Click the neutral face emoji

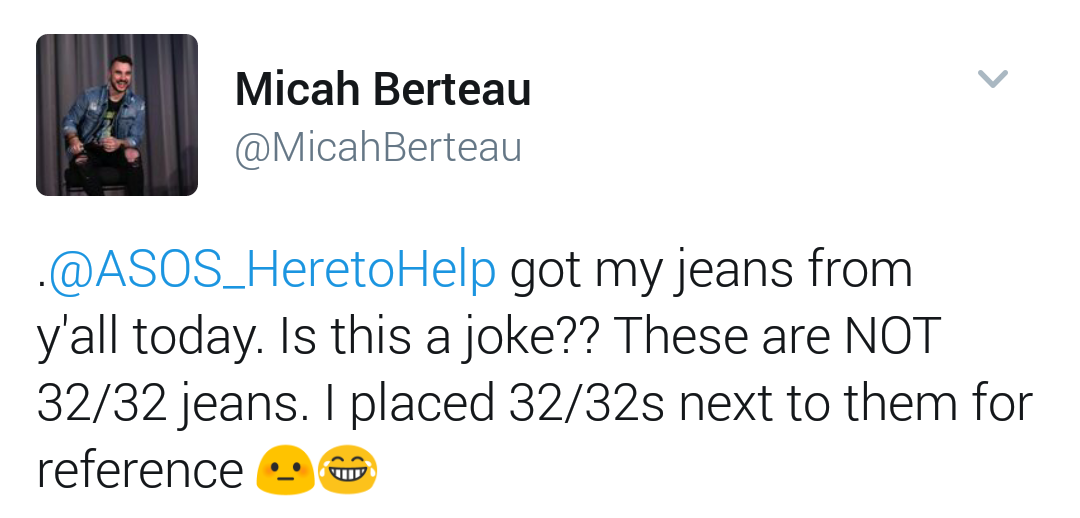pyautogui.click(x=284, y=470)
